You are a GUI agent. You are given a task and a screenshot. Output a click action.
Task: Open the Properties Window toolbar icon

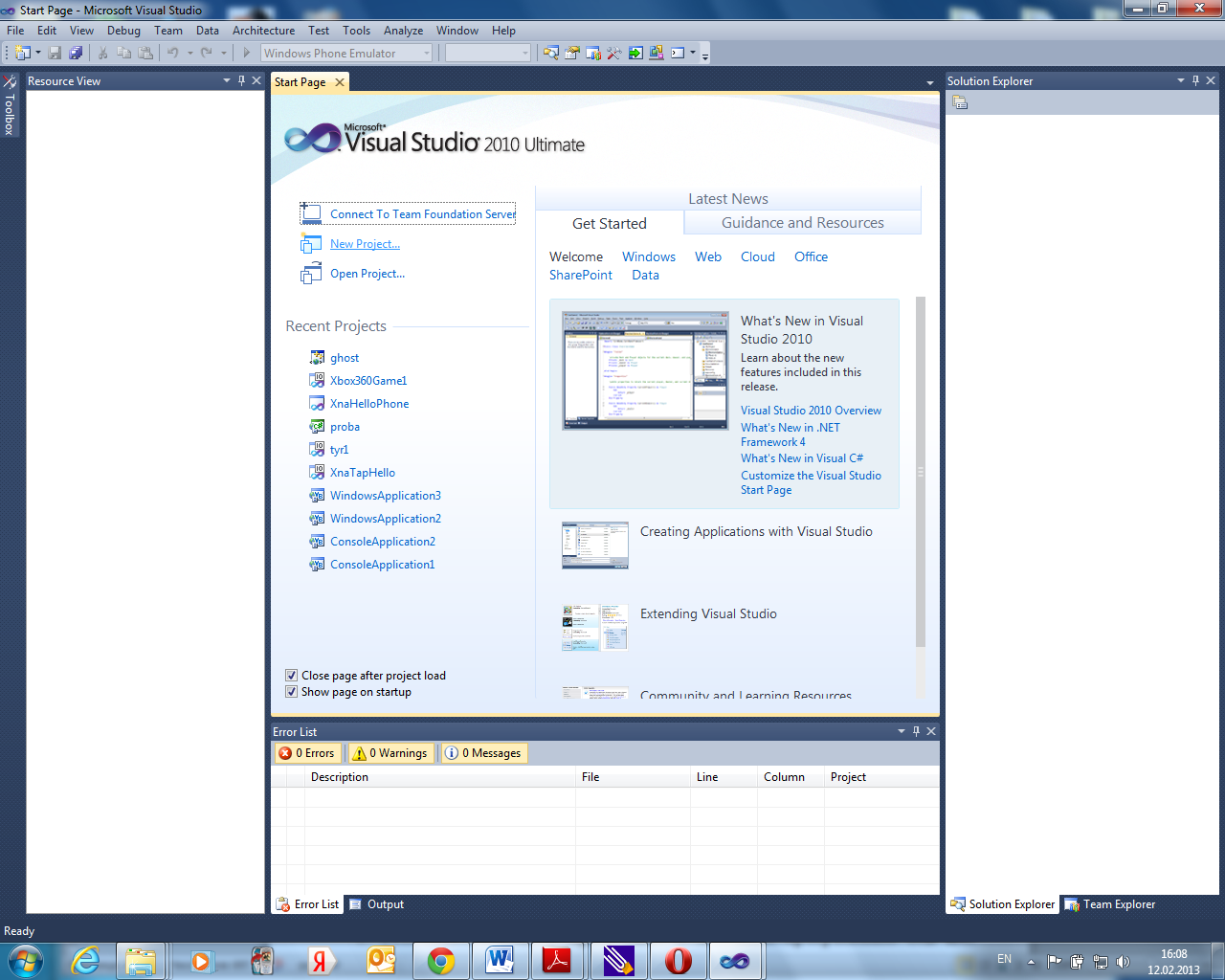[x=572, y=54]
